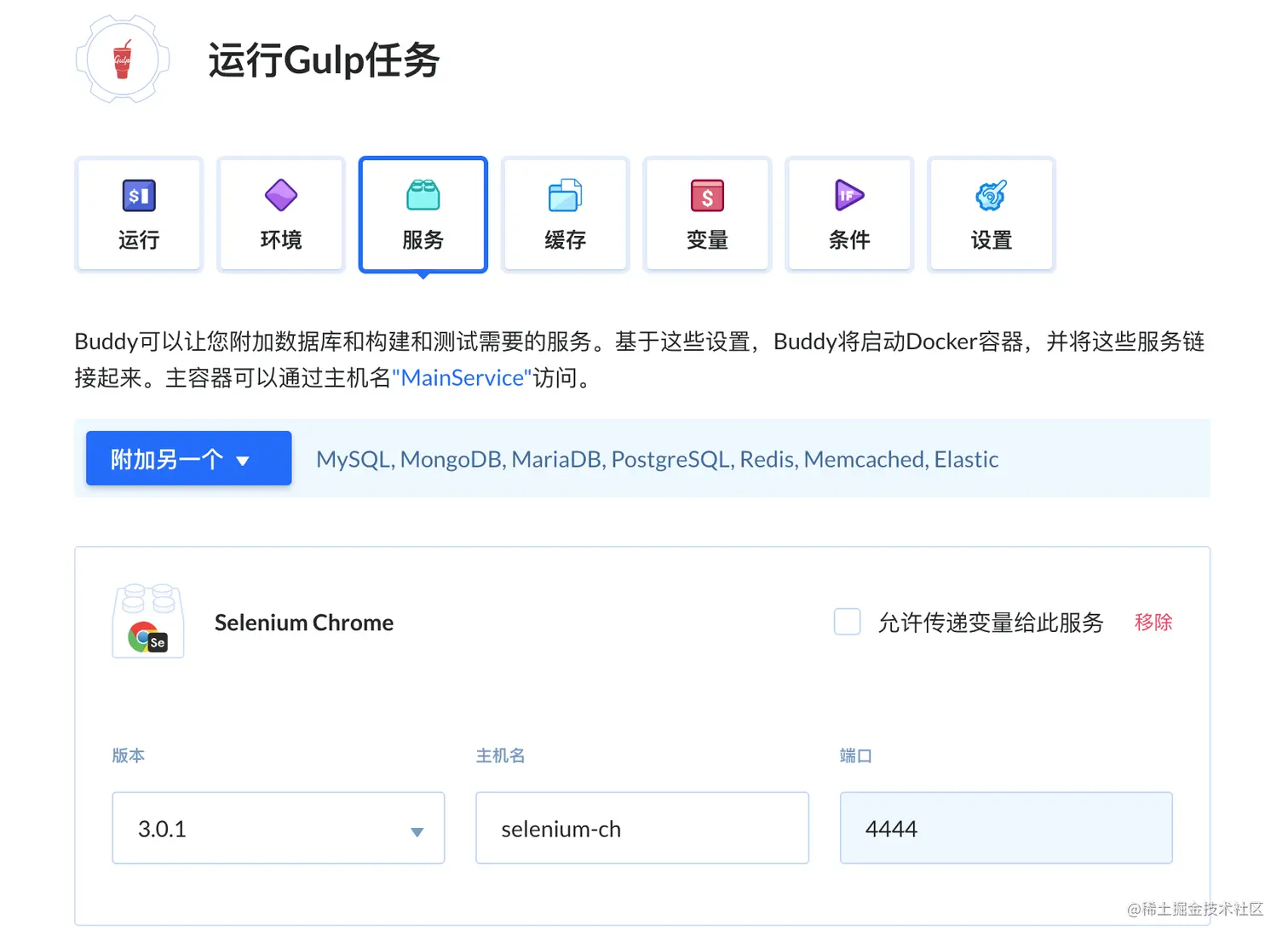
Task: Click the 端口 field label
Action: 856,755
